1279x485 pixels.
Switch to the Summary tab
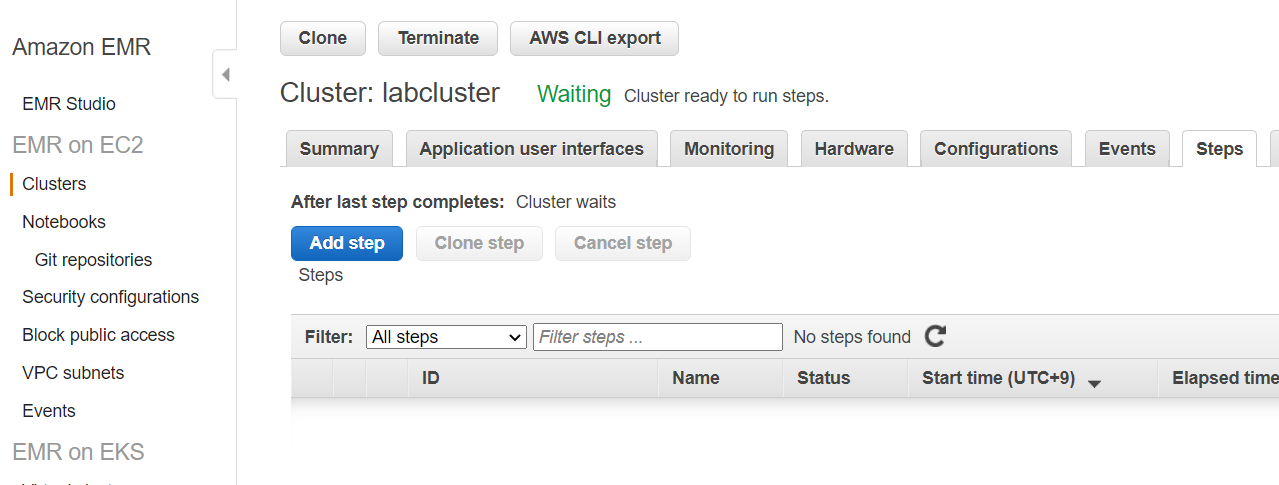tap(339, 149)
